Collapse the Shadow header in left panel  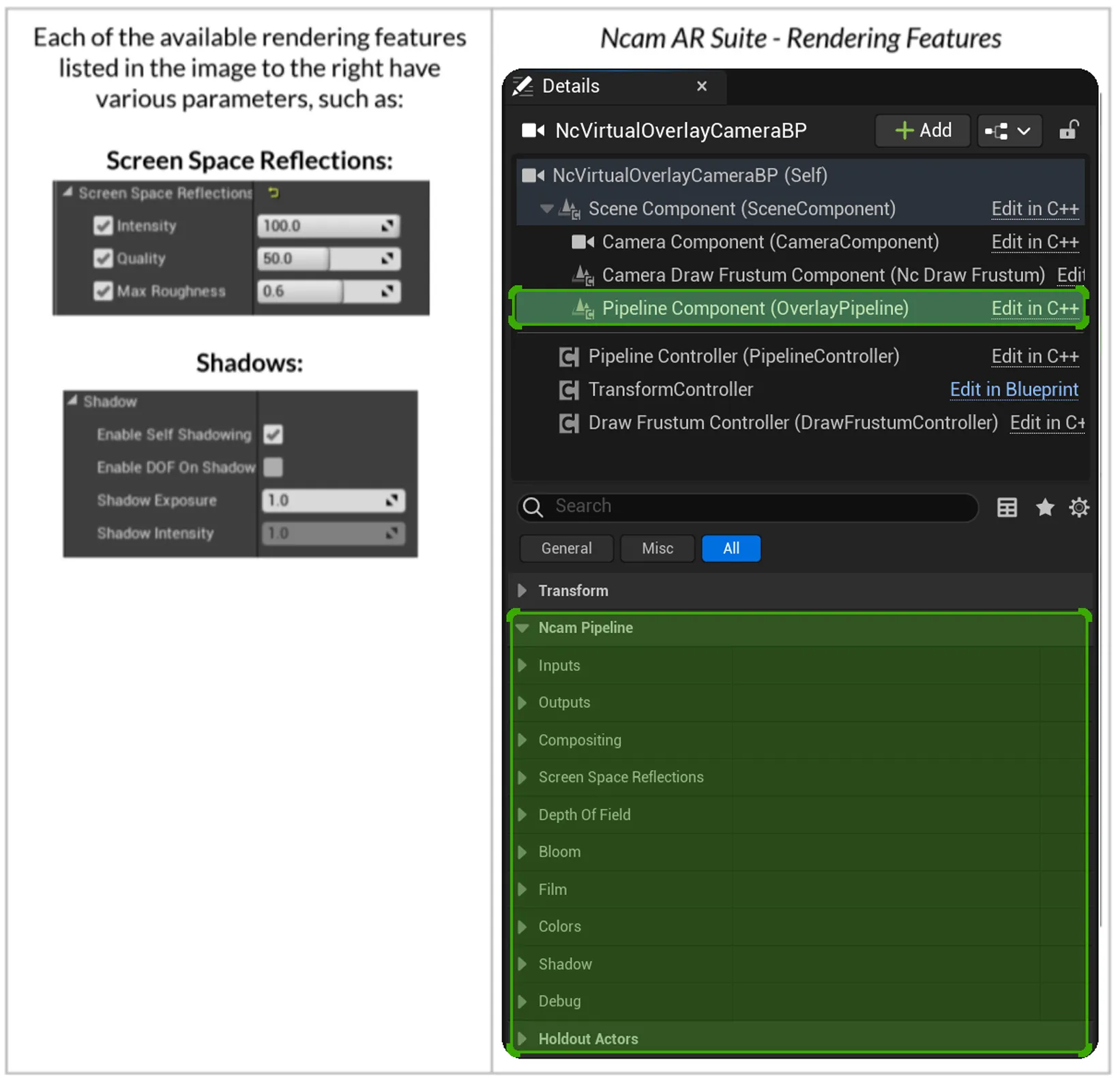click(x=72, y=401)
